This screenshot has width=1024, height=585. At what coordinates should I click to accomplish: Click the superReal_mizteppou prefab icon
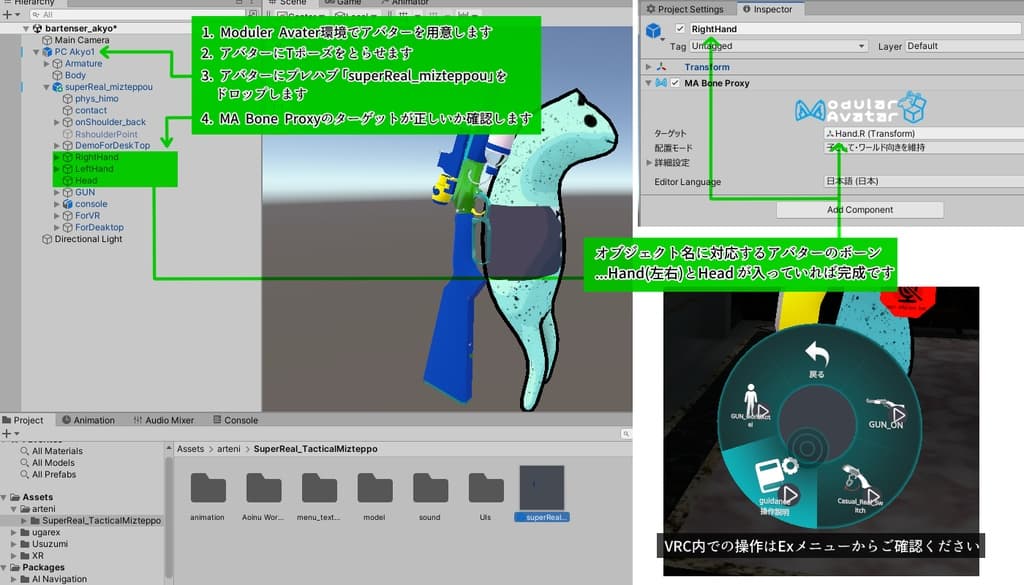click(57, 87)
